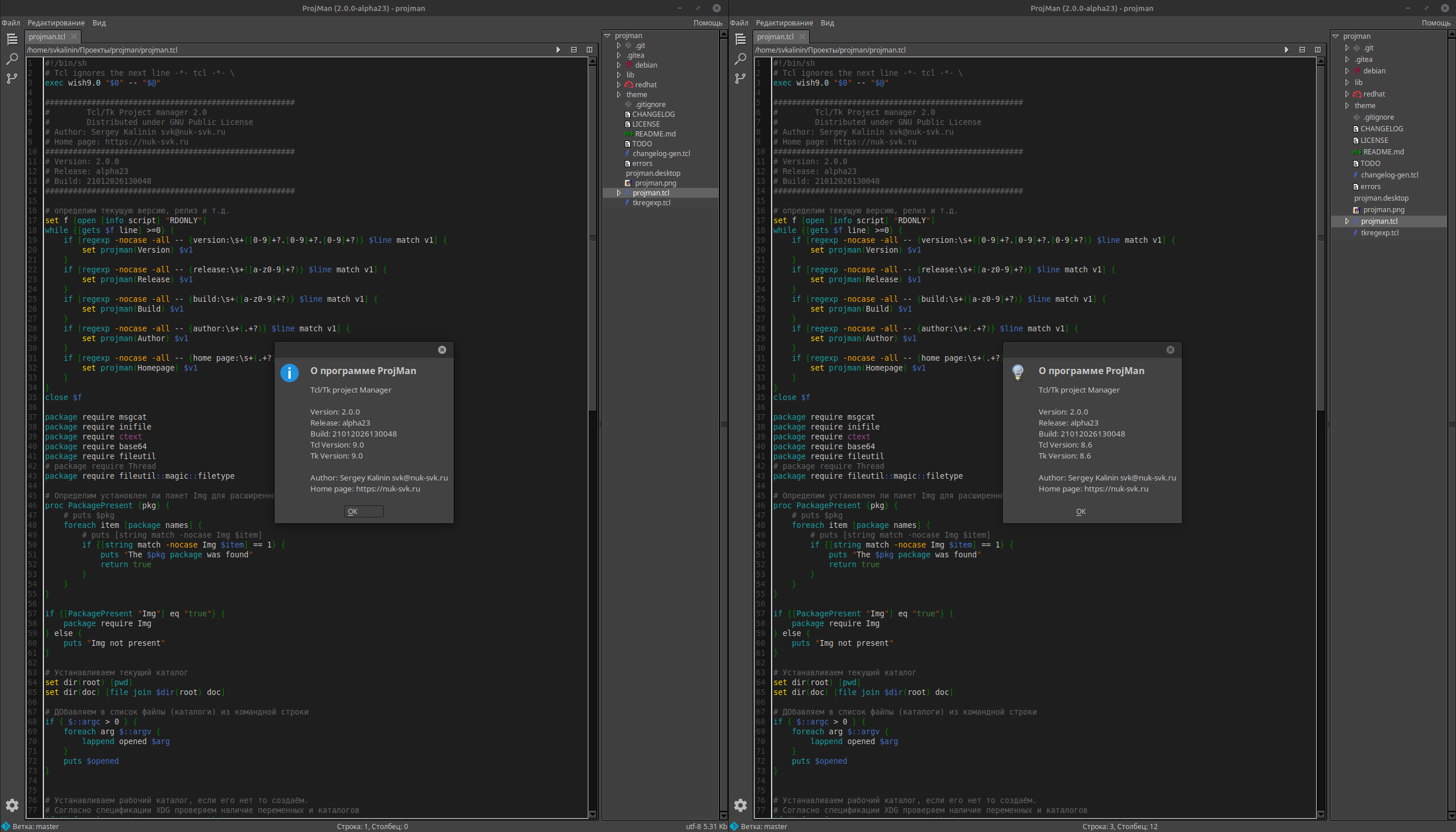Expand the theme folder in right window tree
Viewport: 1456px width, 832px height.
click(1347, 106)
